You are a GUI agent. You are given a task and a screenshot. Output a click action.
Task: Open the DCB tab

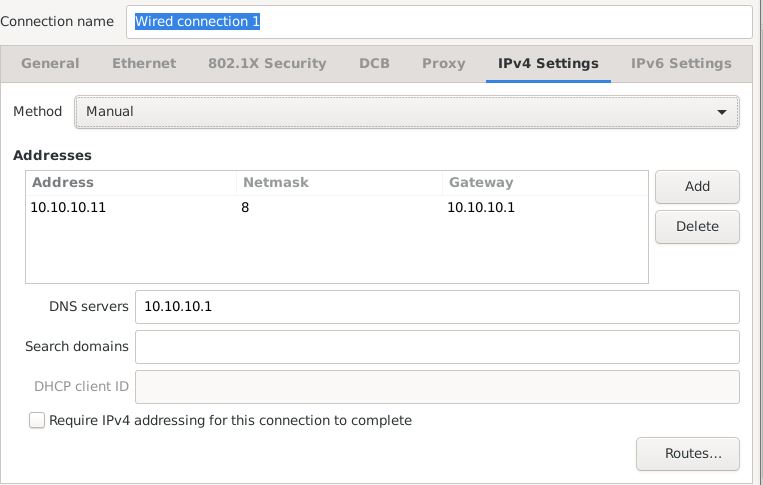point(374,63)
